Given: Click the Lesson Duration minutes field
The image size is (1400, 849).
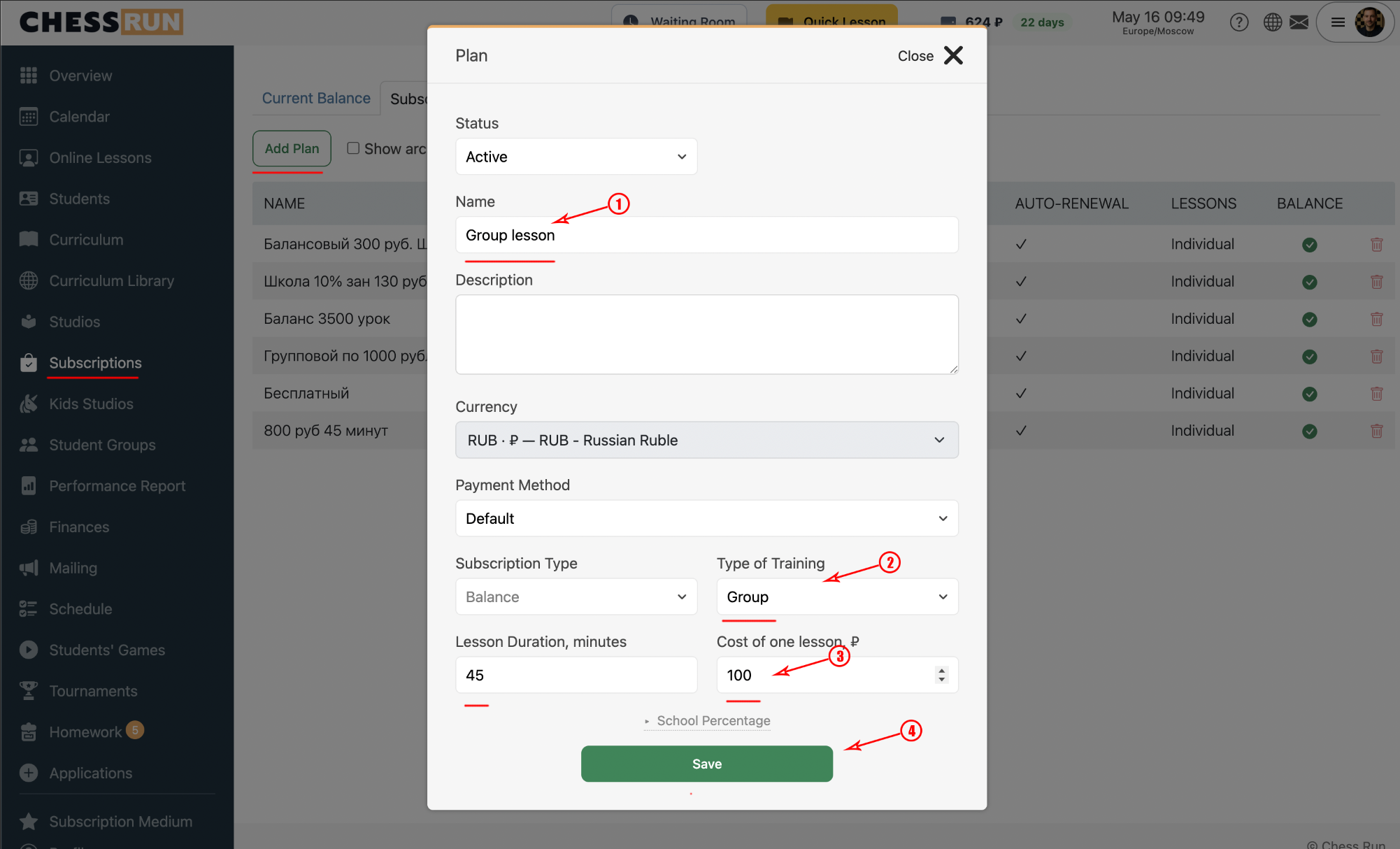Looking at the screenshot, I should (576, 675).
